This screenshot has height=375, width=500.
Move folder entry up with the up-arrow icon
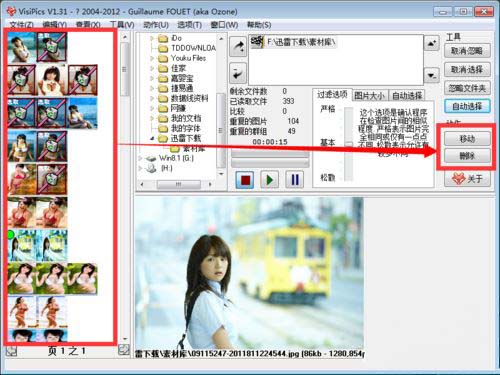pos(432,43)
